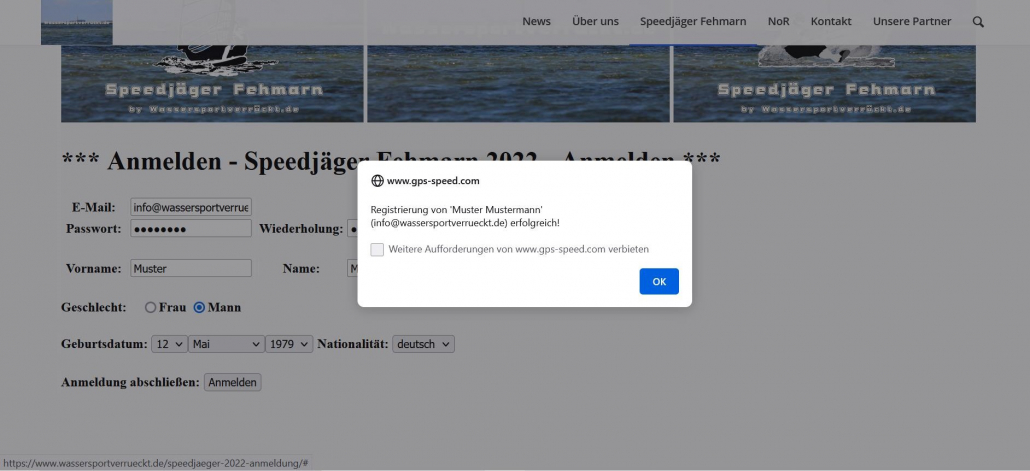Click the globe icon in the dialog

point(377,181)
